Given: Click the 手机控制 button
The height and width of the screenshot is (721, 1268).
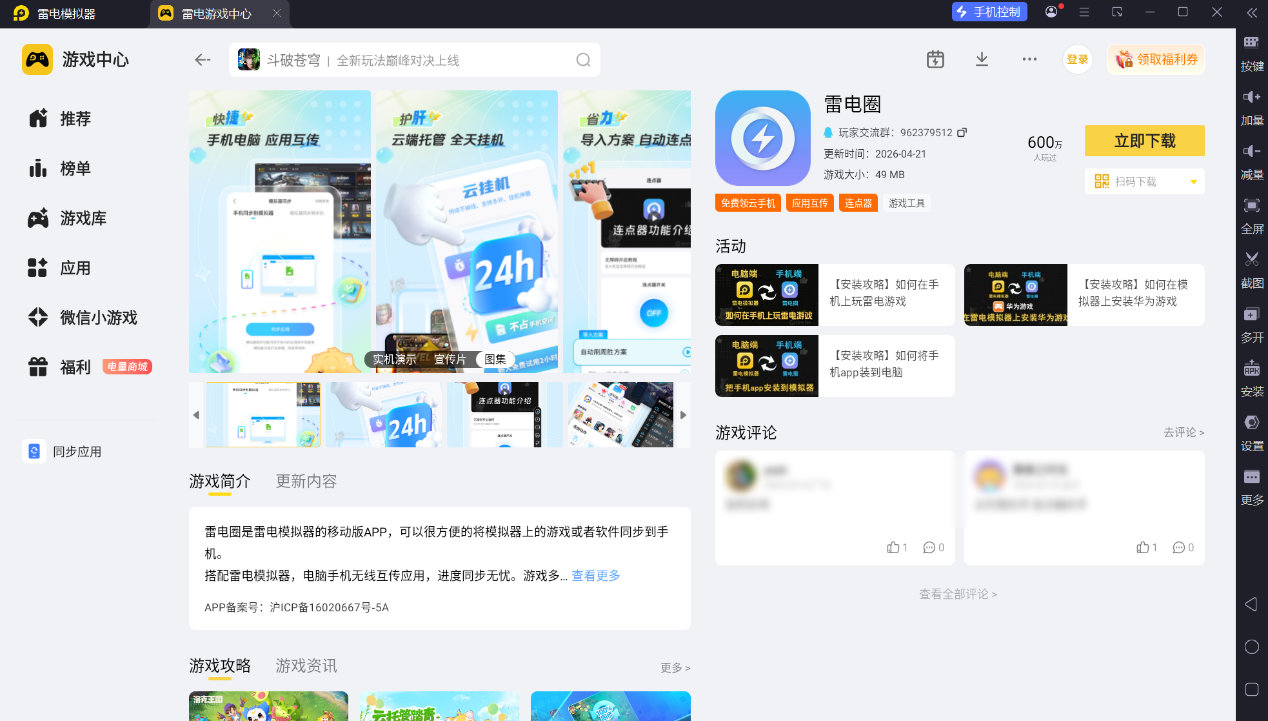Looking at the screenshot, I should [988, 12].
